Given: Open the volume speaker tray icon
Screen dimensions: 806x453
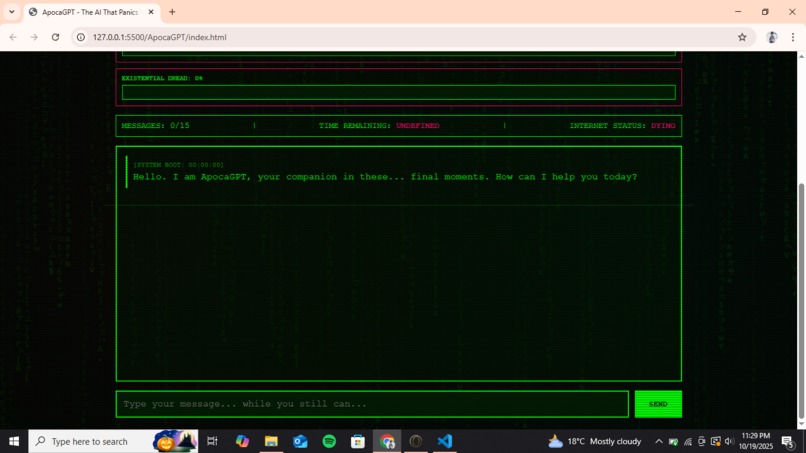Looking at the screenshot, I should point(729,441).
